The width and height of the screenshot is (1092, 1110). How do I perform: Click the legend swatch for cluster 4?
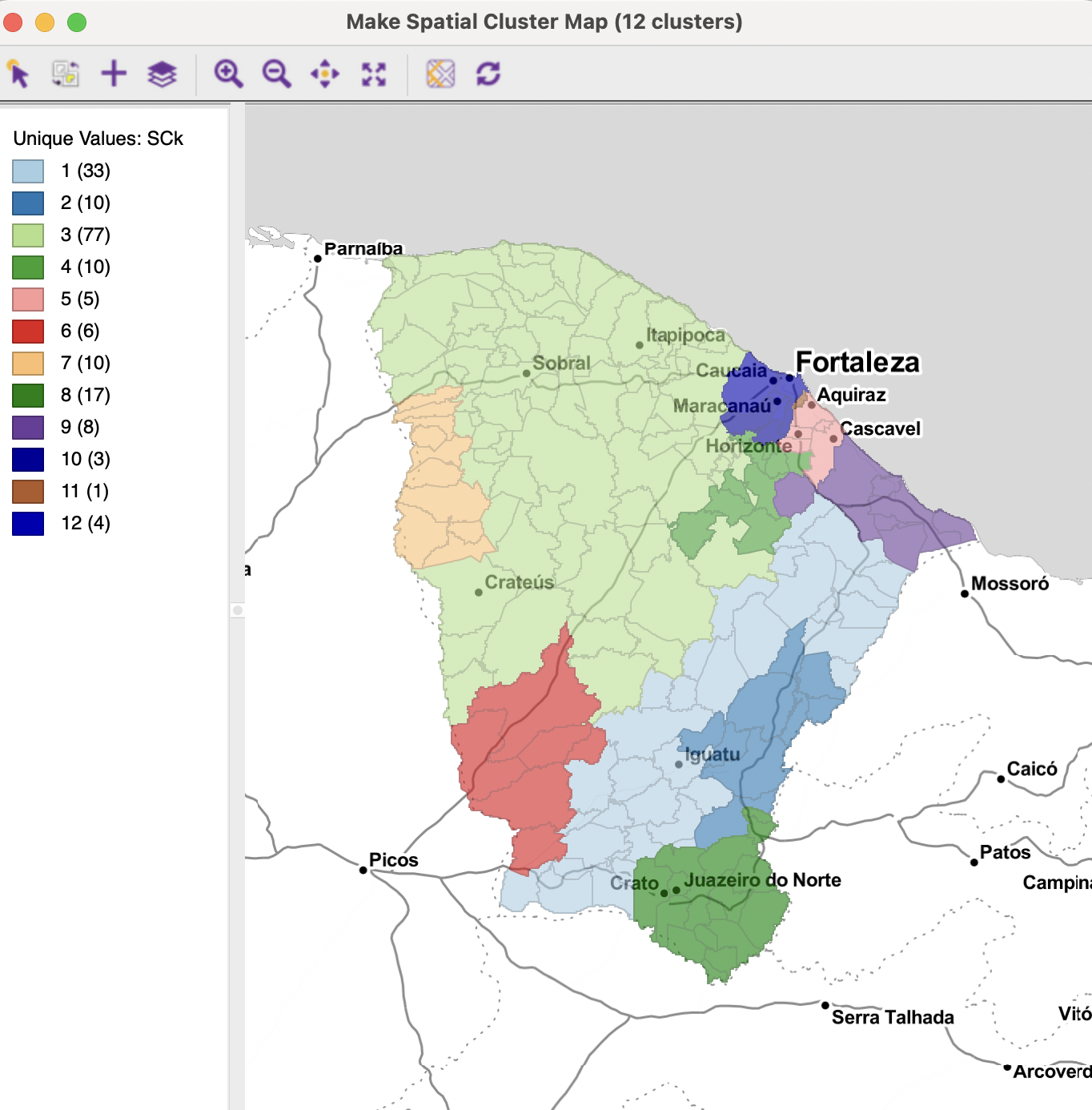point(28,267)
